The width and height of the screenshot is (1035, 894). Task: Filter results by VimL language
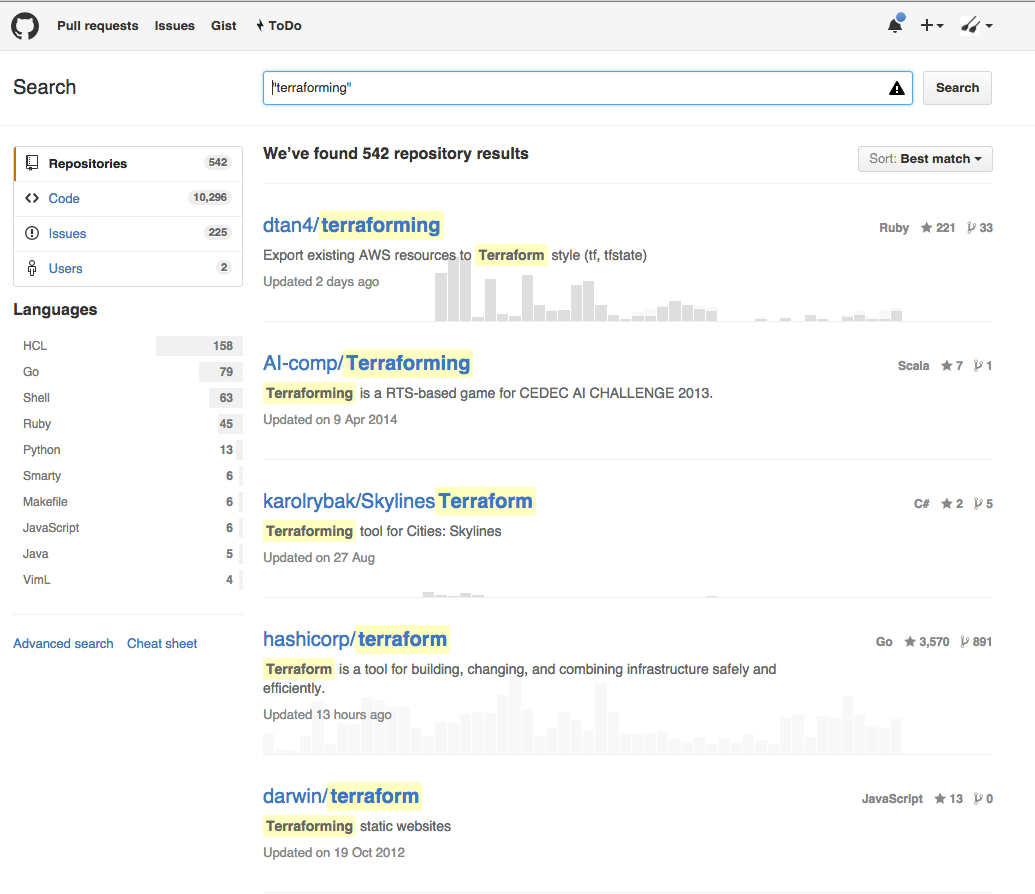tap(128, 580)
